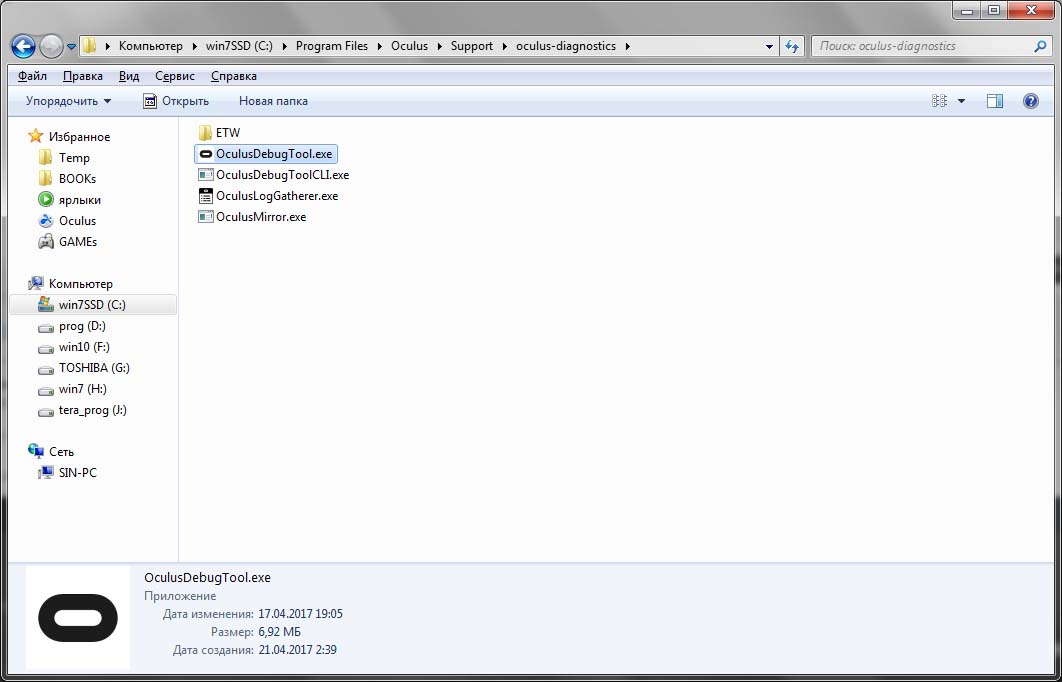Screen dimensions: 1062x682
Task: Click the magnifier search icon
Action: [1040, 46]
